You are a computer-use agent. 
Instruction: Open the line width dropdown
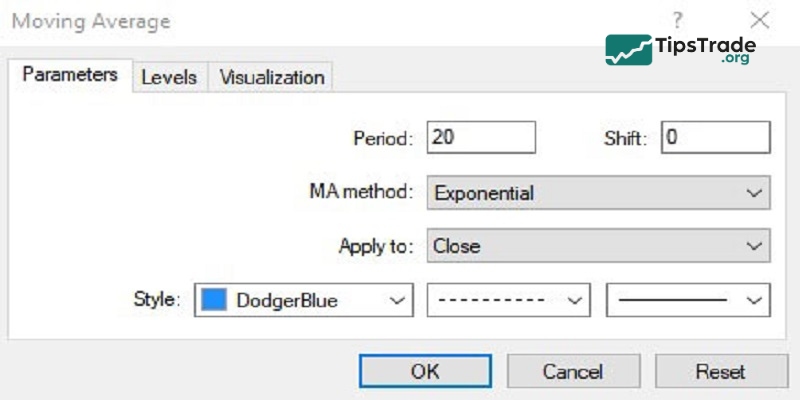point(688,300)
